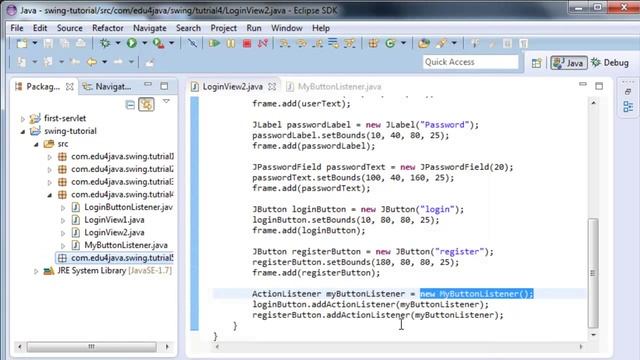Open Package Explorer view menu triangle
This screenshot has height=360, width=640.
point(166,101)
